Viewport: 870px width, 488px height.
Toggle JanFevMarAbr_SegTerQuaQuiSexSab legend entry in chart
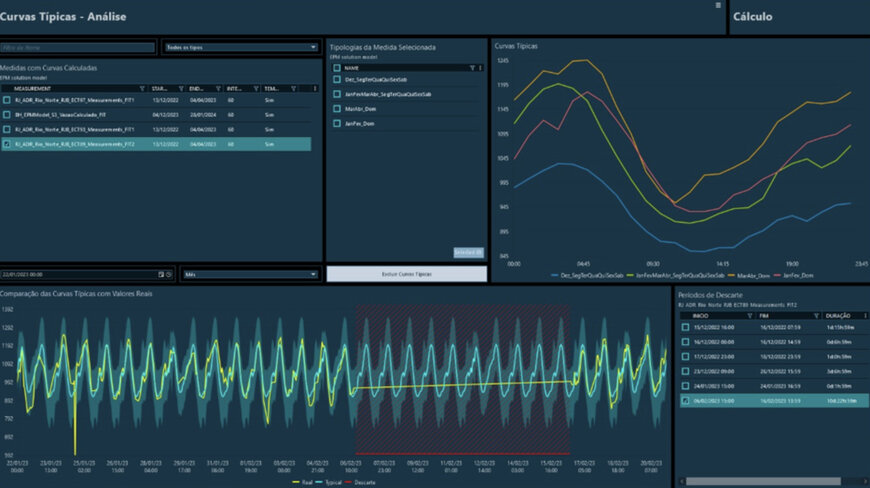pos(676,276)
